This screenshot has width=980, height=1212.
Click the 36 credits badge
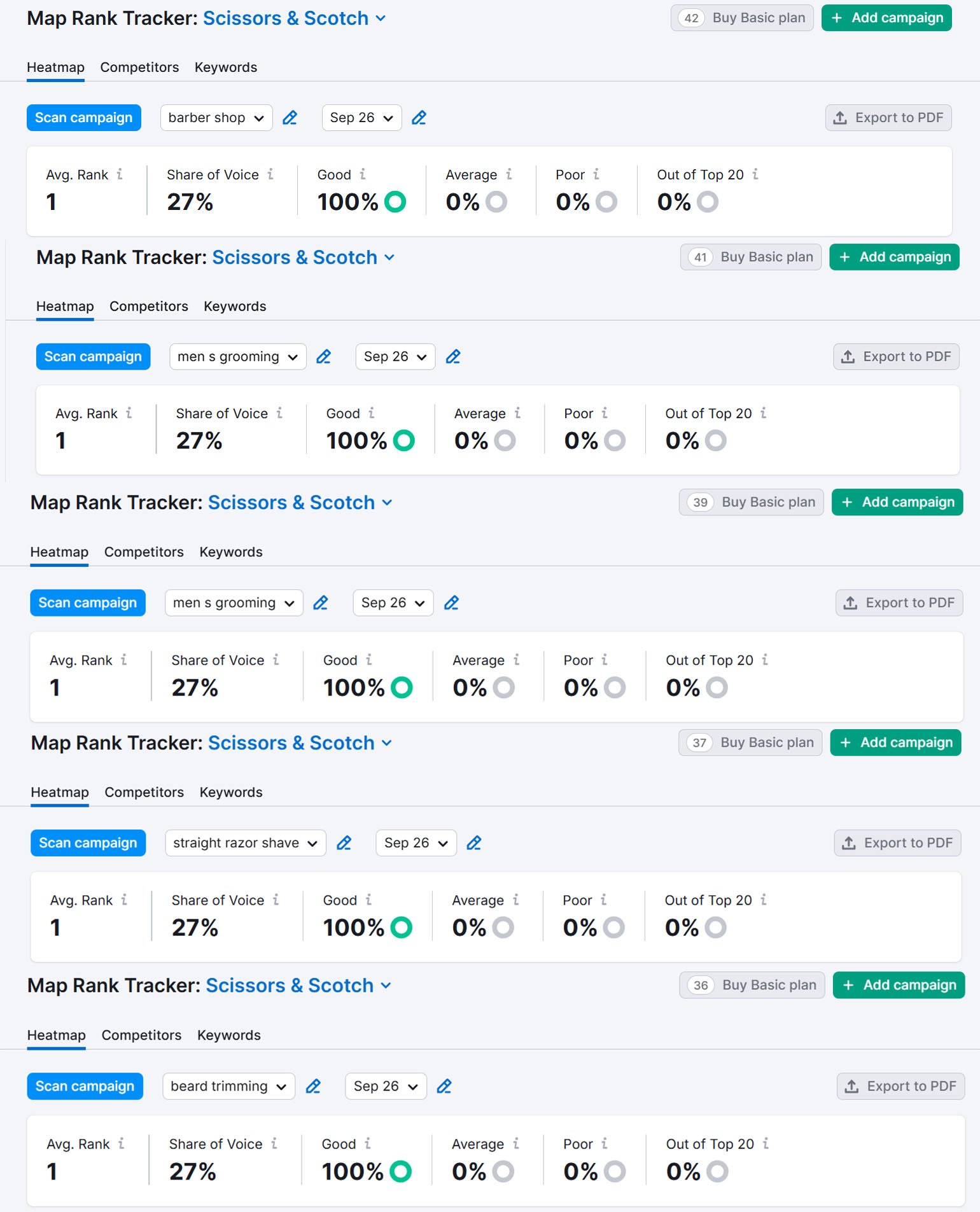click(x=701, y=986)
